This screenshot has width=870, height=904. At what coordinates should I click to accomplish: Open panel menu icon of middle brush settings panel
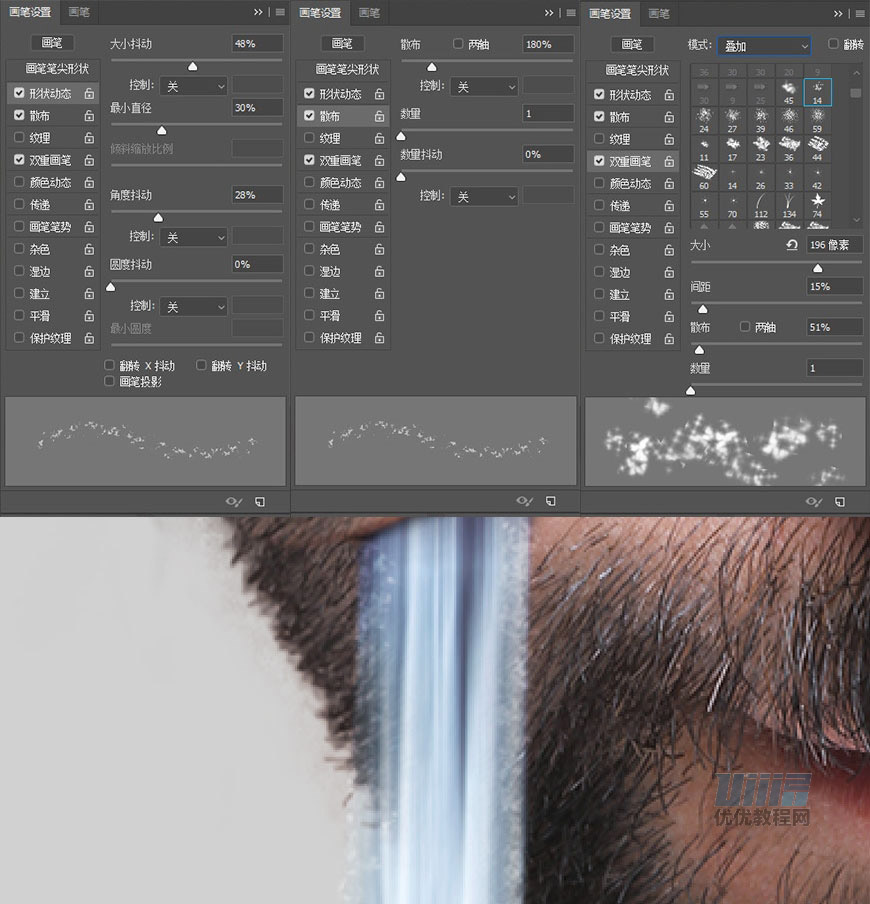click(571, 13)
